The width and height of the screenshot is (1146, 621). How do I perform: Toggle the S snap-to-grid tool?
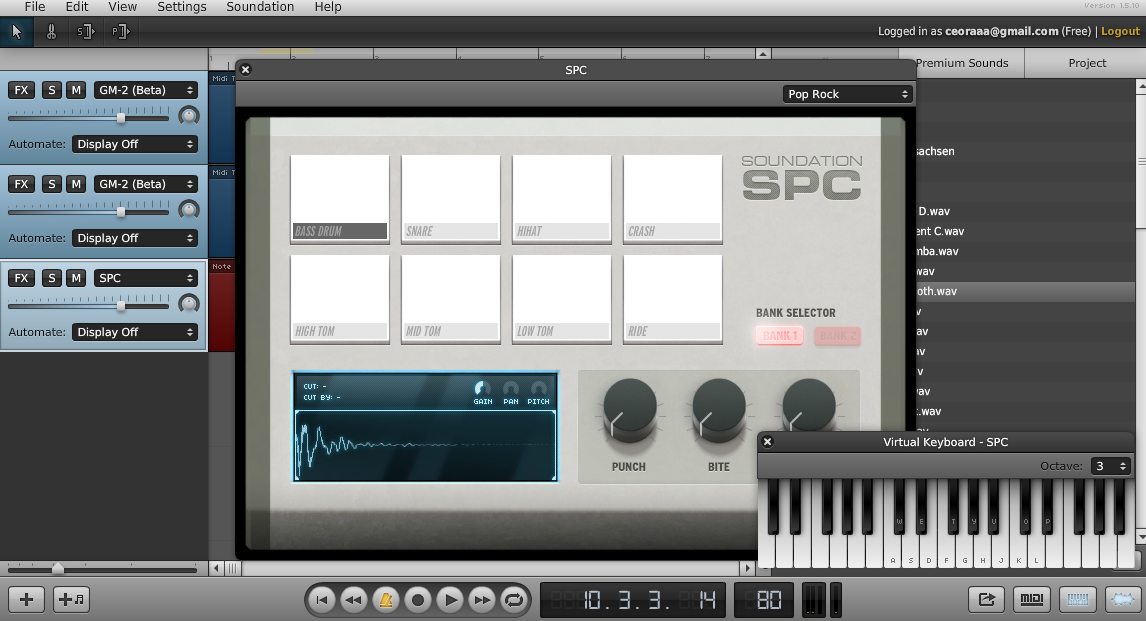[86, 31]
